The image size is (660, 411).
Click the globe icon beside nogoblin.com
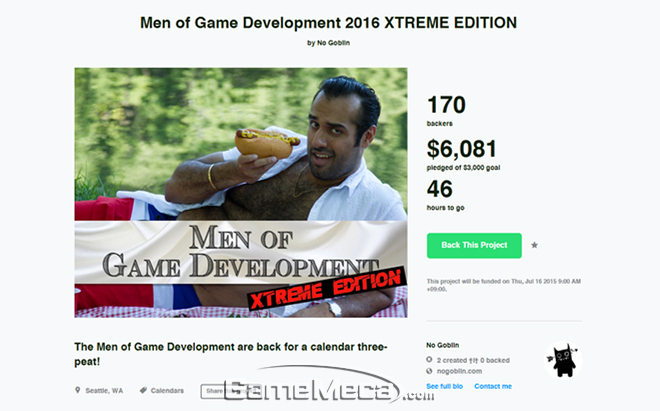(x=429, y=371)
